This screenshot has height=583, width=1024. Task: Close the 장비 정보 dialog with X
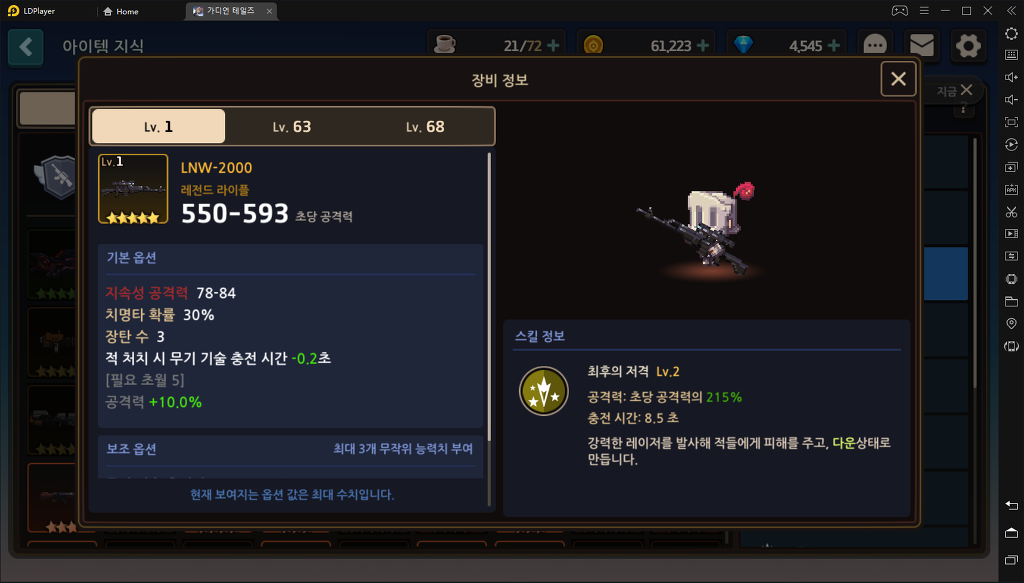click(x=898, y=79)
